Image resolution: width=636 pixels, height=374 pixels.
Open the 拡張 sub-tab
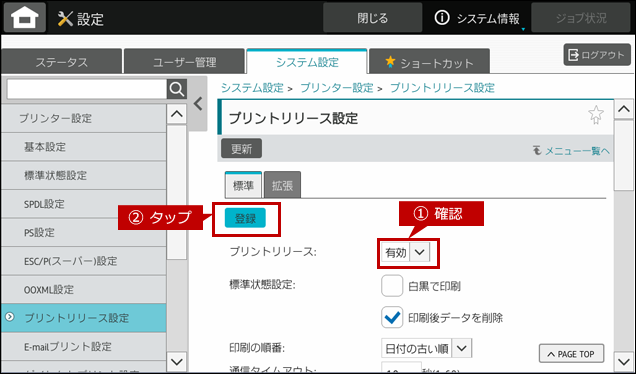(x=282, y=185)
